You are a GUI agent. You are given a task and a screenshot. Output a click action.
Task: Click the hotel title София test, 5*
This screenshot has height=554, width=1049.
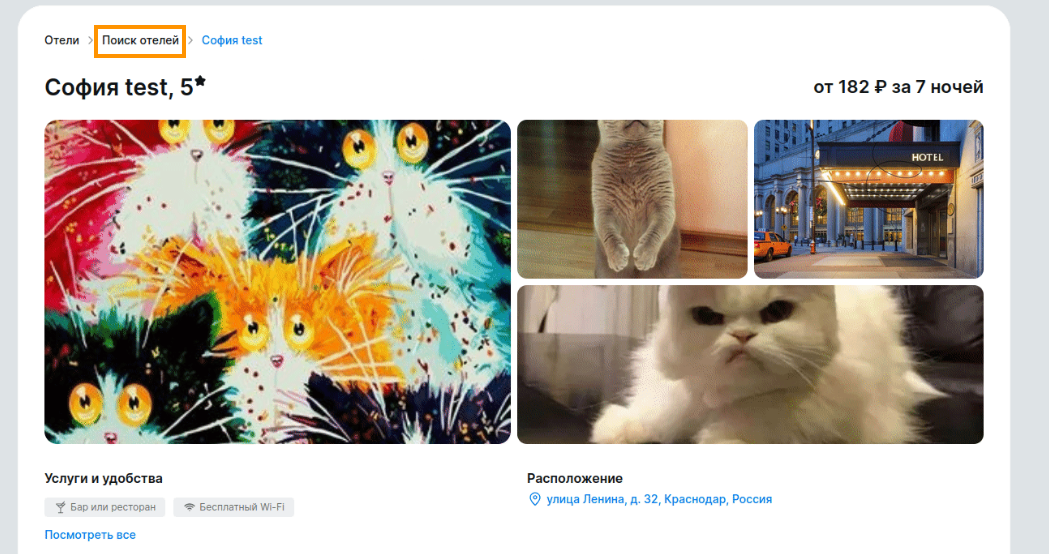[x=125, y=87]
